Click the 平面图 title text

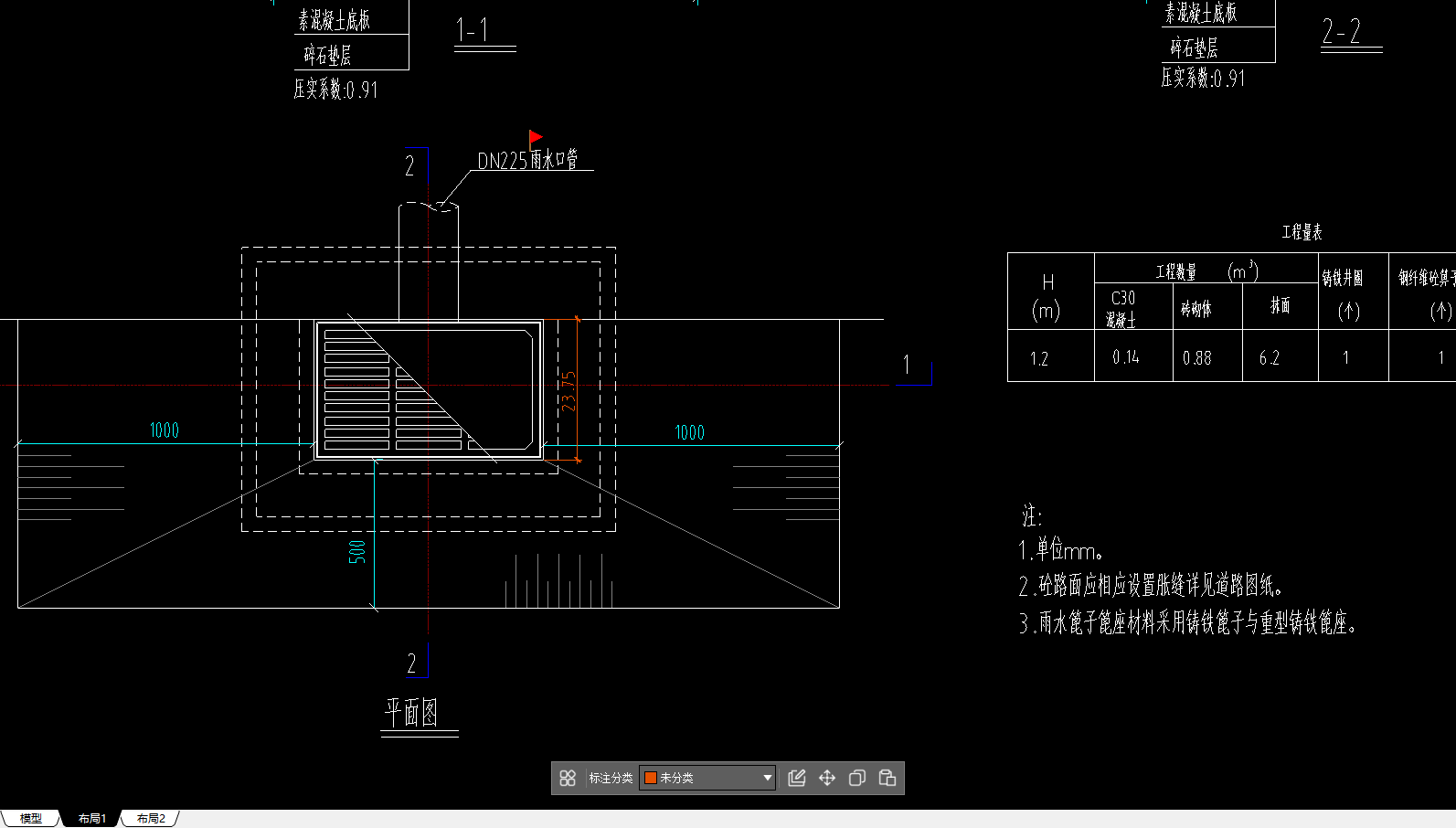(411, 712)
